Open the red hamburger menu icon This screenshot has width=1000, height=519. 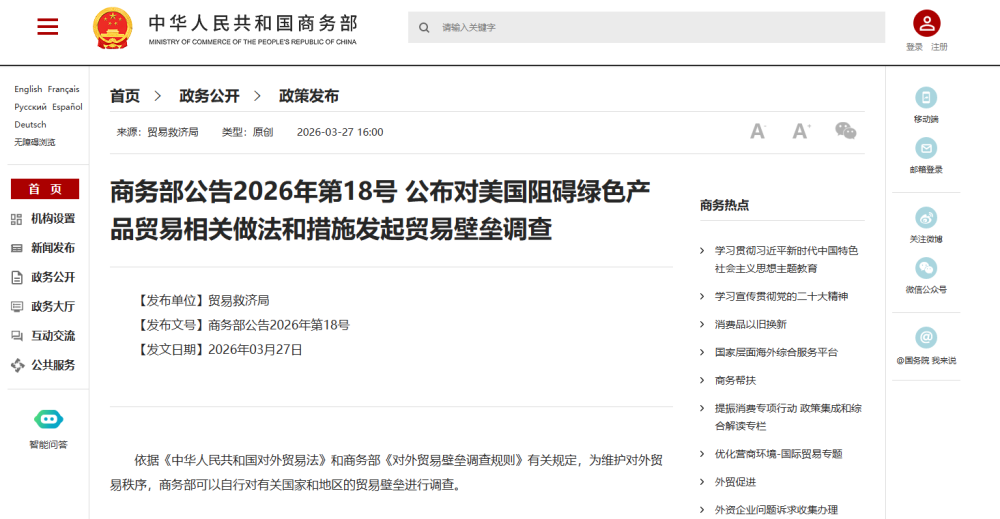pos(48,27)
